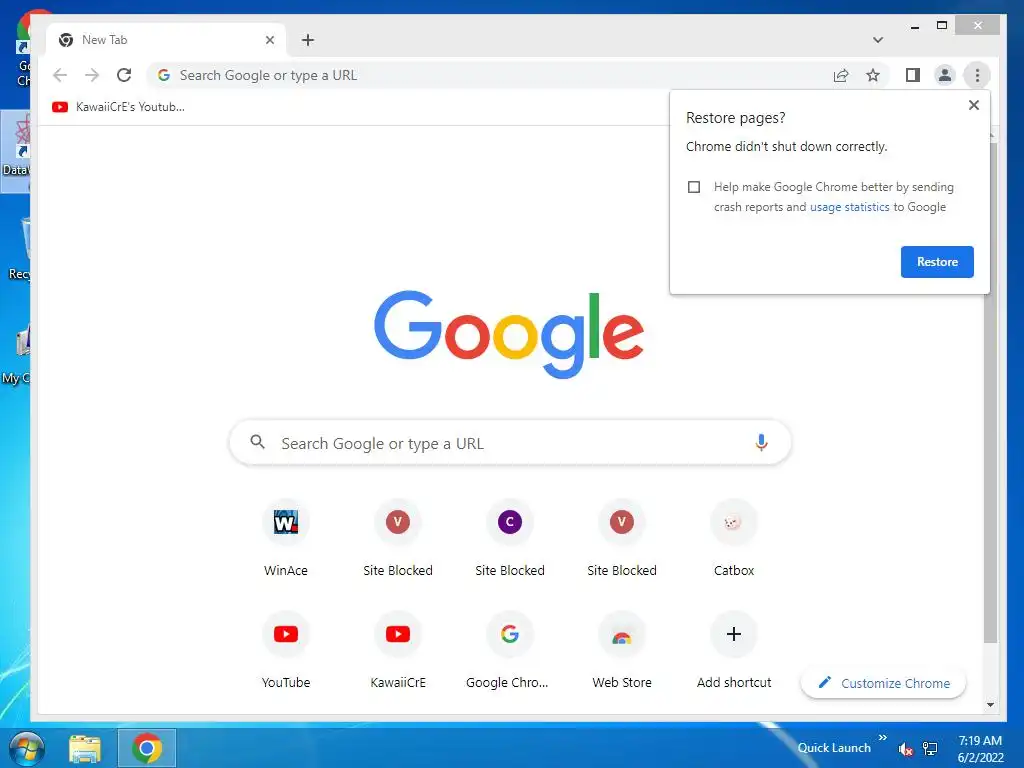
Task: Open the usage statistics link
Action: tap(849, 207)
